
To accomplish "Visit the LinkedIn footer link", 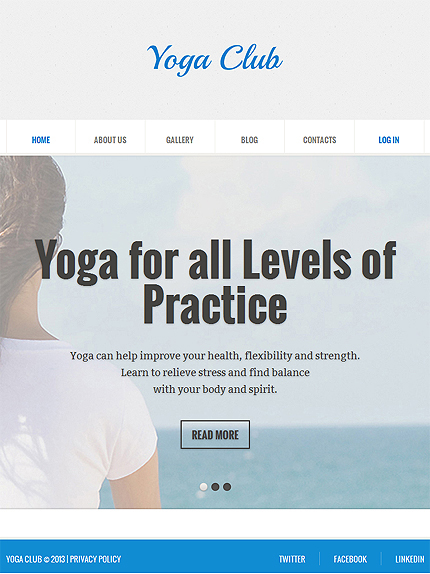I will click(x=410, y=559).
